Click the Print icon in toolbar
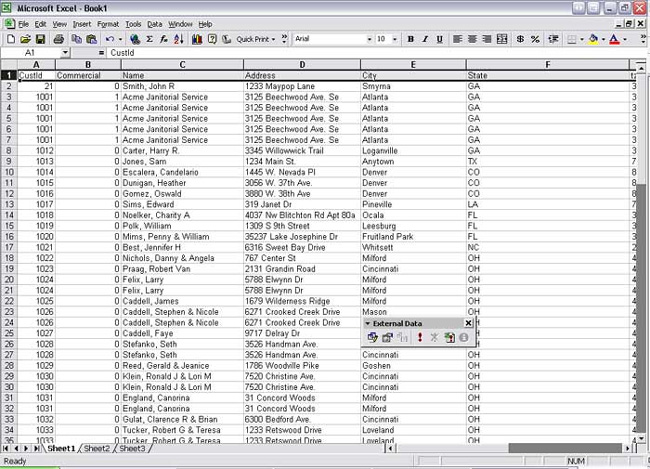Image resolution: width=650 pixels, height=469 pixels. 56,39
